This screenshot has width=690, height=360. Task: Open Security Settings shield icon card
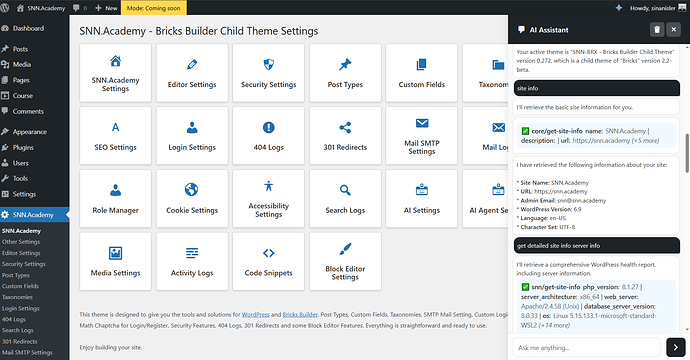click(x=268, y=73)
